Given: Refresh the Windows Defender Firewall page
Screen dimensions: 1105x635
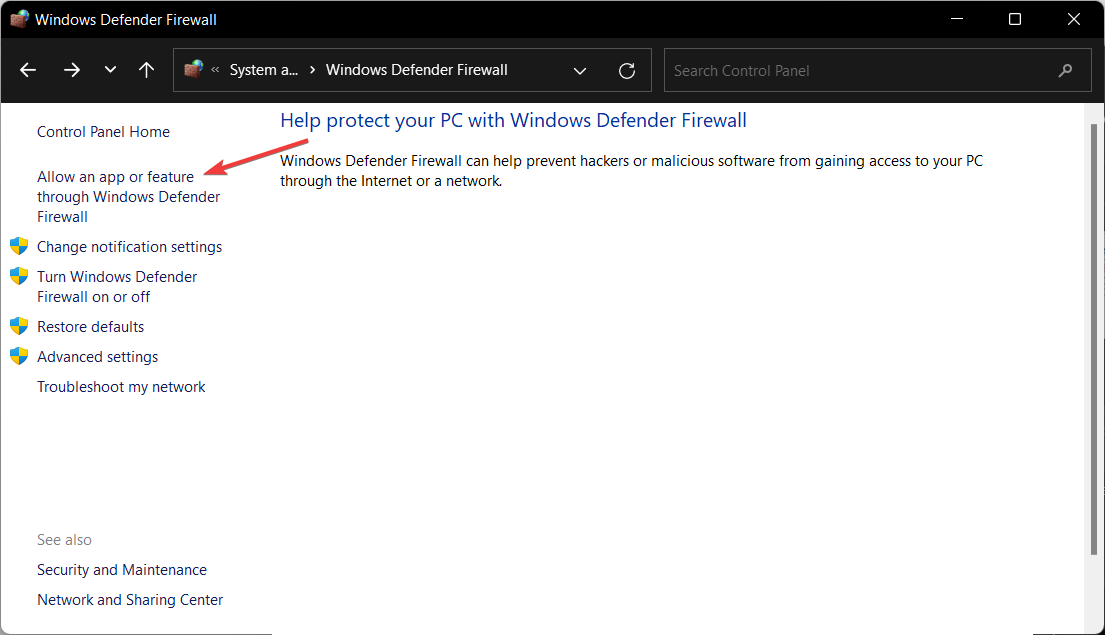Looking at the screenshot, I should 626,70.
